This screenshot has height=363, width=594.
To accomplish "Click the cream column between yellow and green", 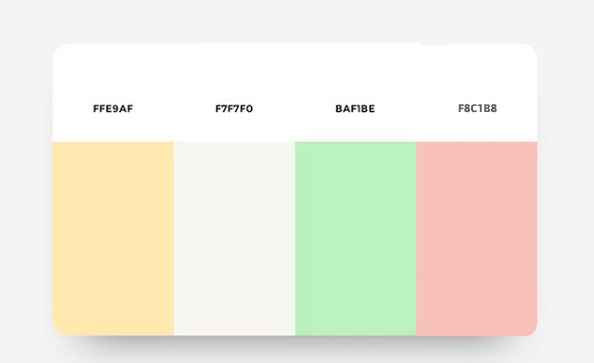I will pyautogui.click(x=234, y=239).
